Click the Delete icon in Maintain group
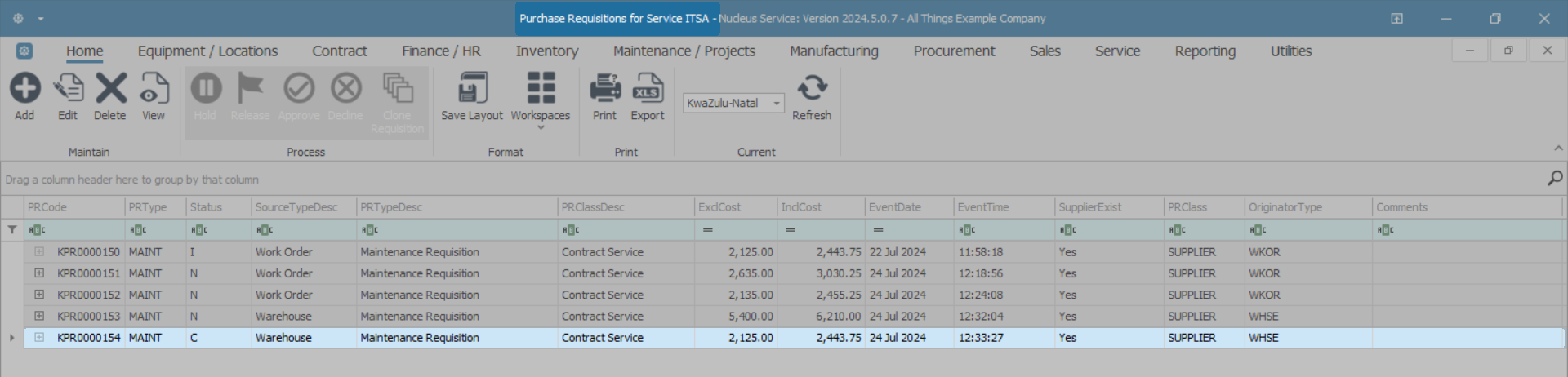The height and width of the screenshot is (377, 1568). (x=110, y=88)
